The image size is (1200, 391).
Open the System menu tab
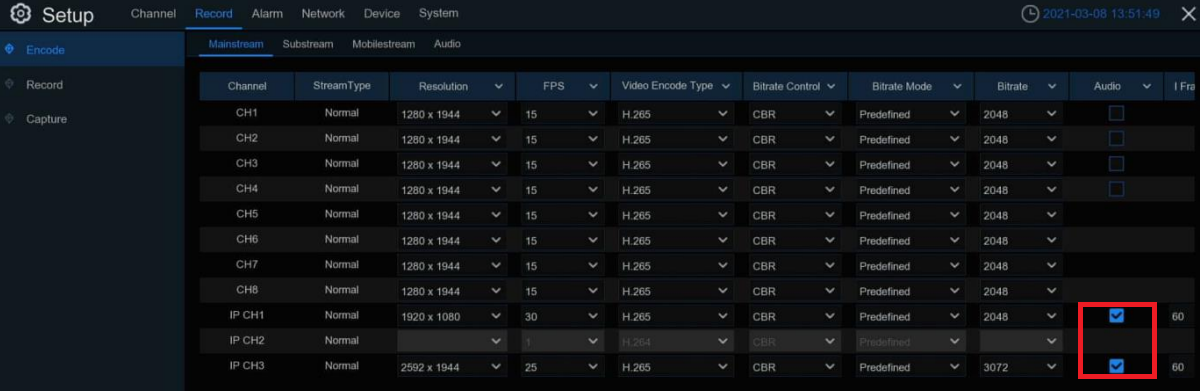pyautogui.click(x=439, y=14)
